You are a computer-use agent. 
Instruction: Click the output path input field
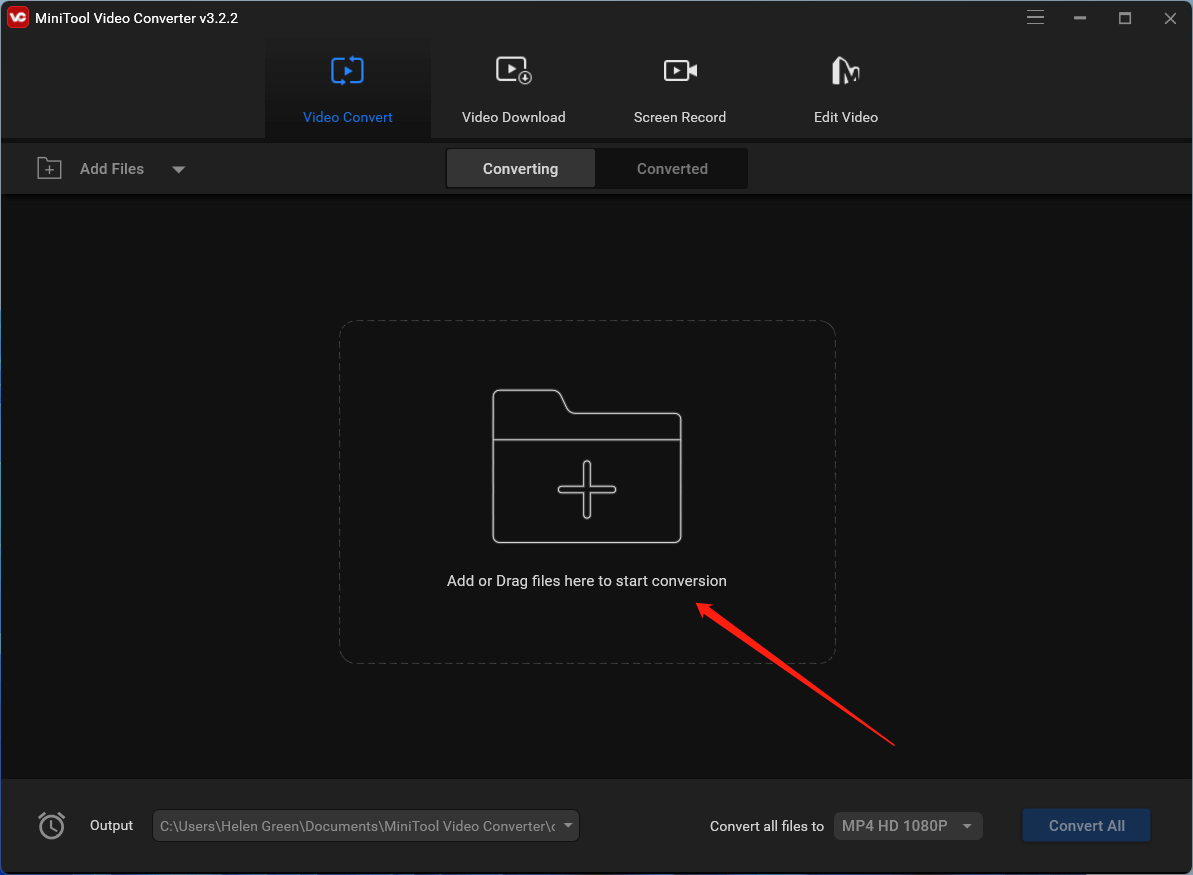[x=350, y=825]
